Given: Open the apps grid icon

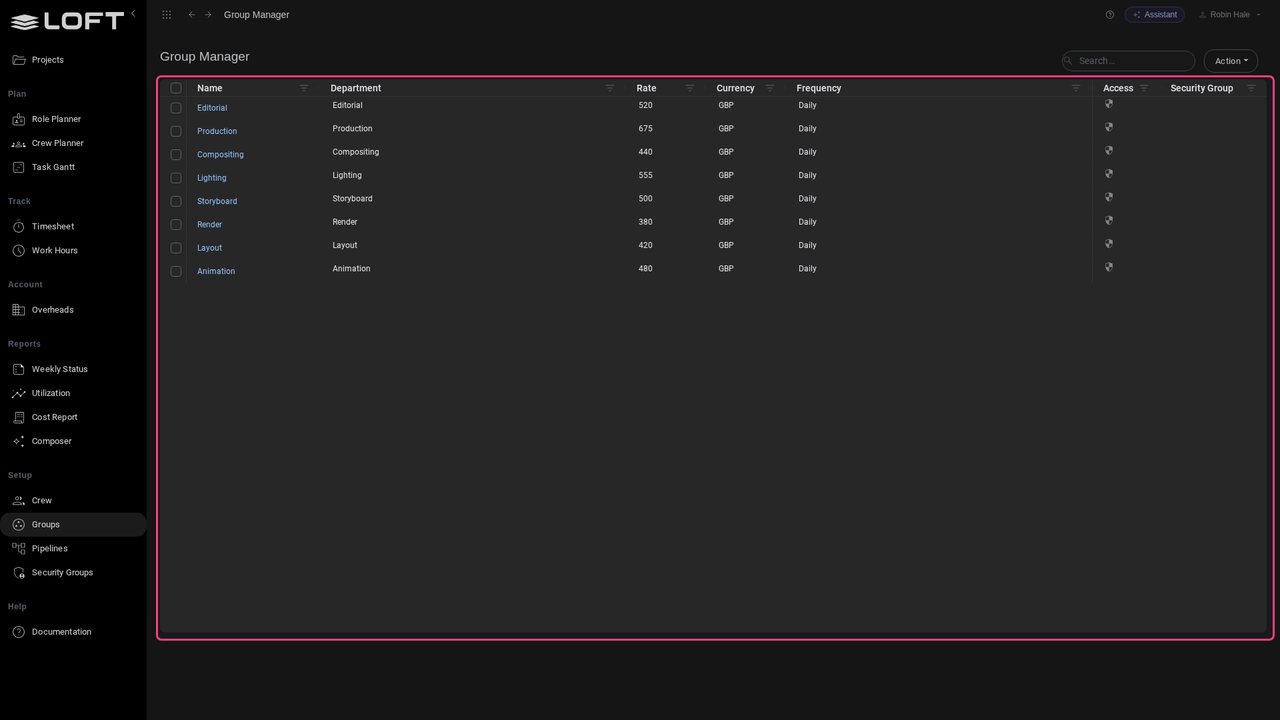Looking at the screenshot, I should [x=167, y=15].
